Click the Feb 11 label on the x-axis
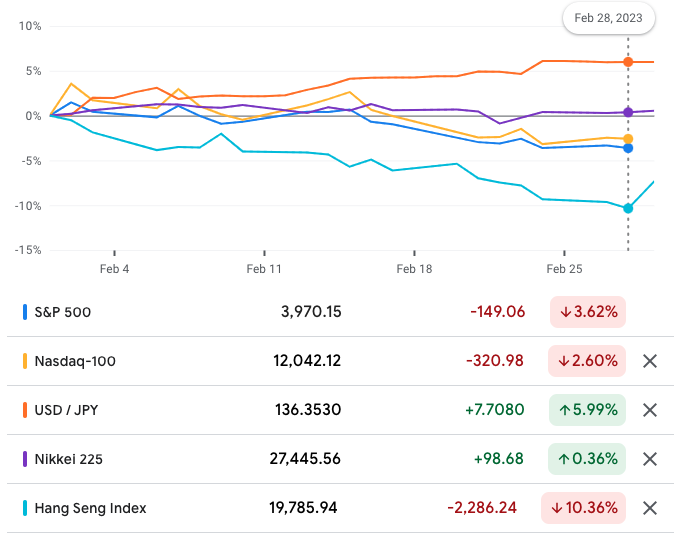 tap(264, 269)
